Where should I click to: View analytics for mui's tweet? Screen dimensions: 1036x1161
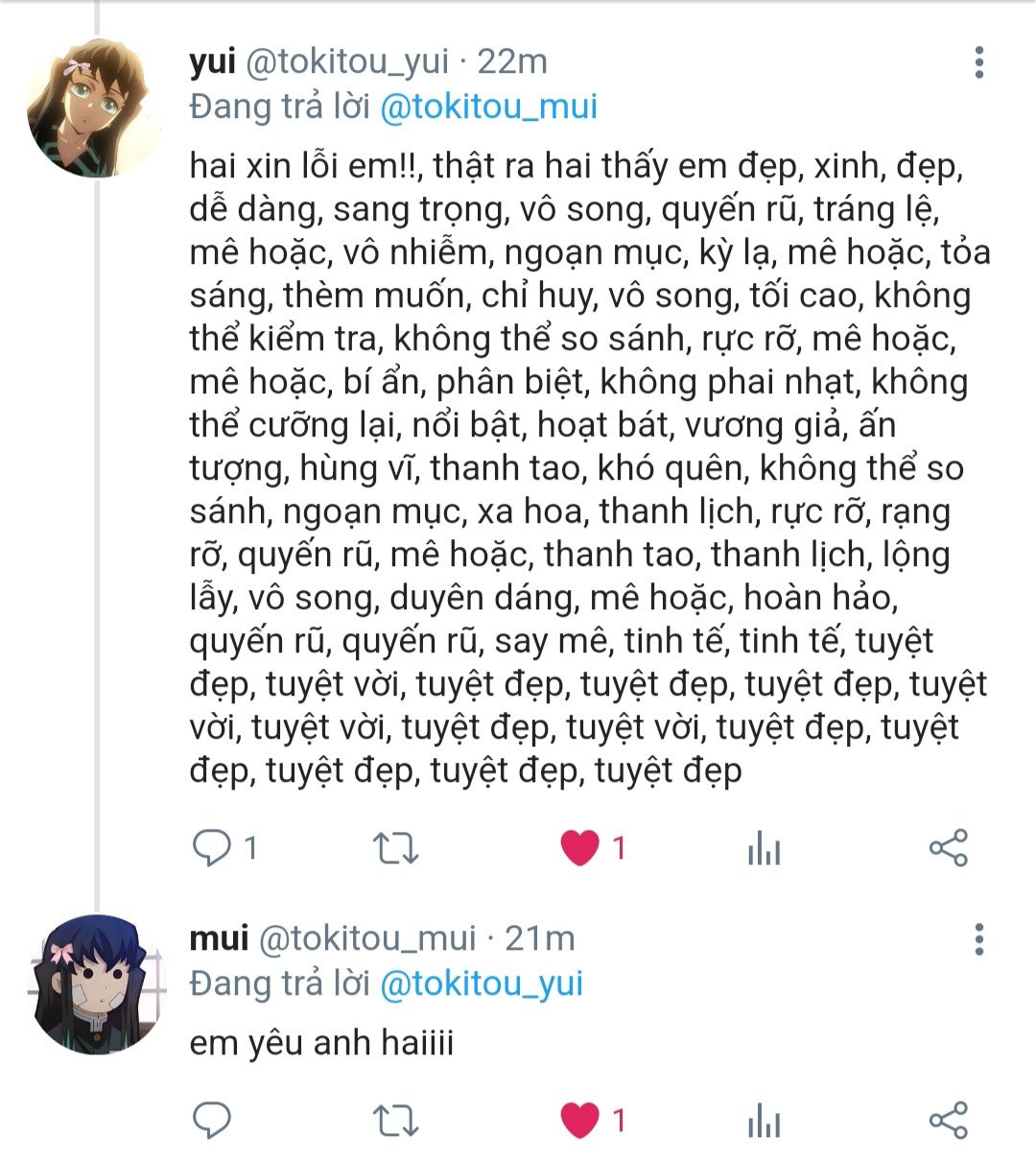[x=764, y=1120]
